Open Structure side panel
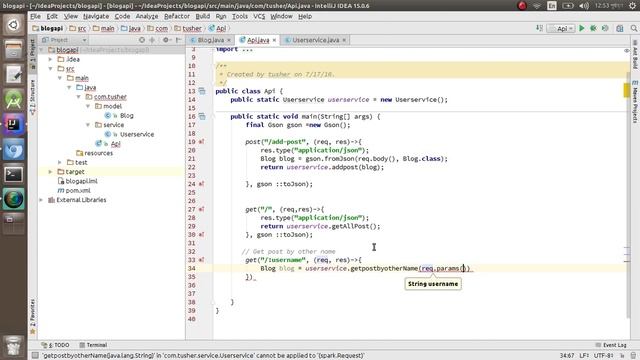640x360 pixels. tap(32, 97)
